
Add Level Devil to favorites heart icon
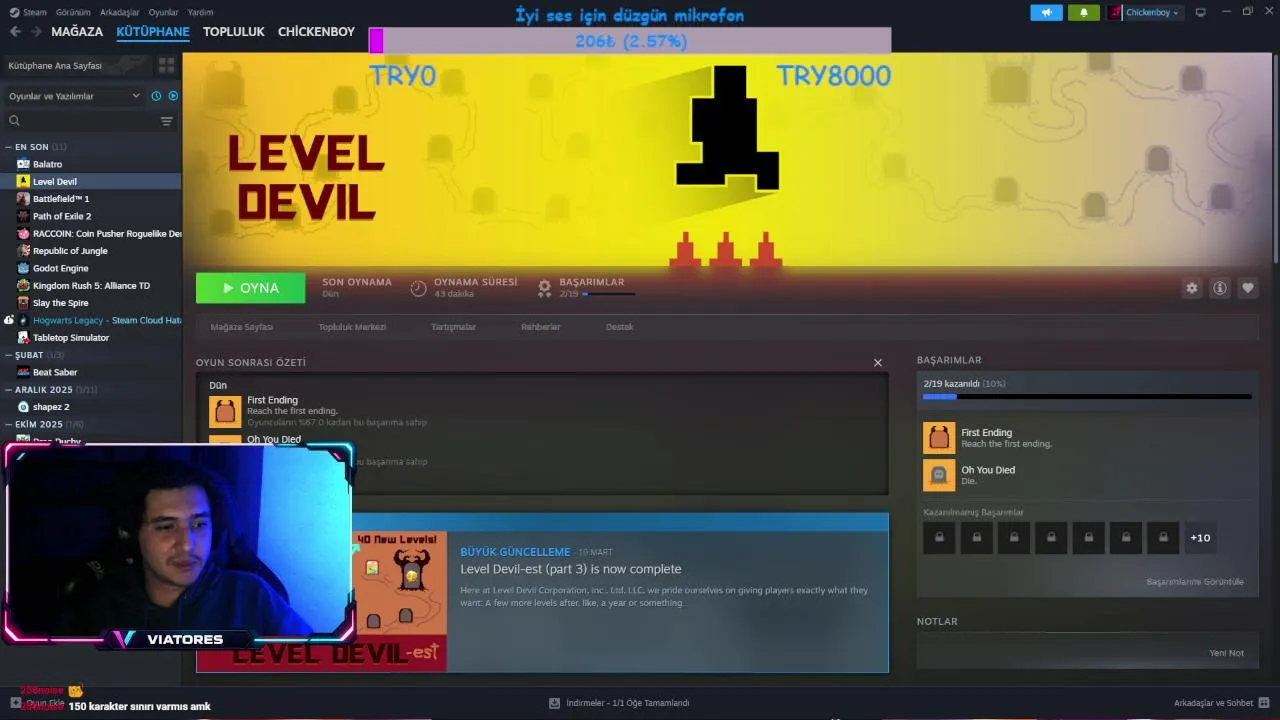pyautogui.click(x=1248, y=288)
